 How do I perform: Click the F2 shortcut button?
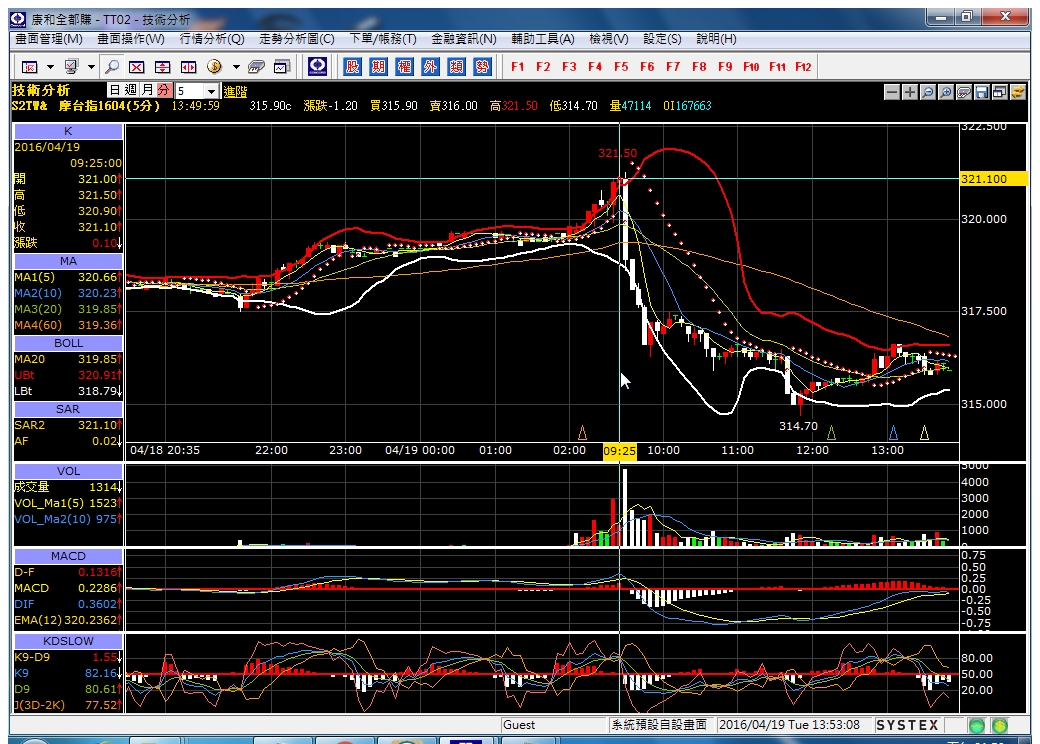tap(543, 66)
